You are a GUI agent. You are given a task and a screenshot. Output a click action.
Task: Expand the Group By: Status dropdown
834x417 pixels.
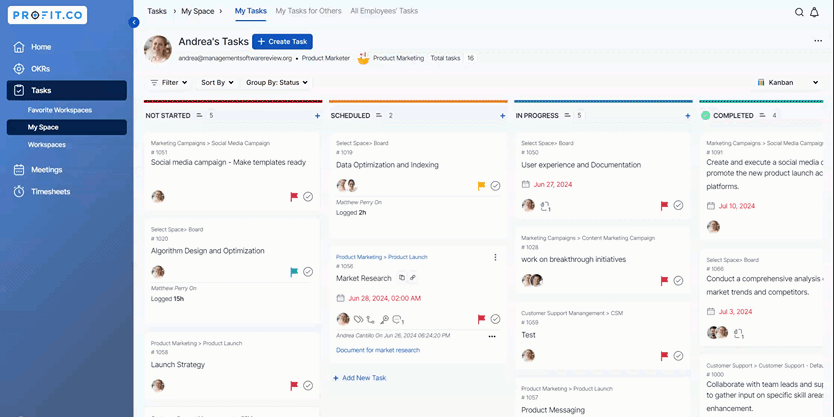[277, 83]
